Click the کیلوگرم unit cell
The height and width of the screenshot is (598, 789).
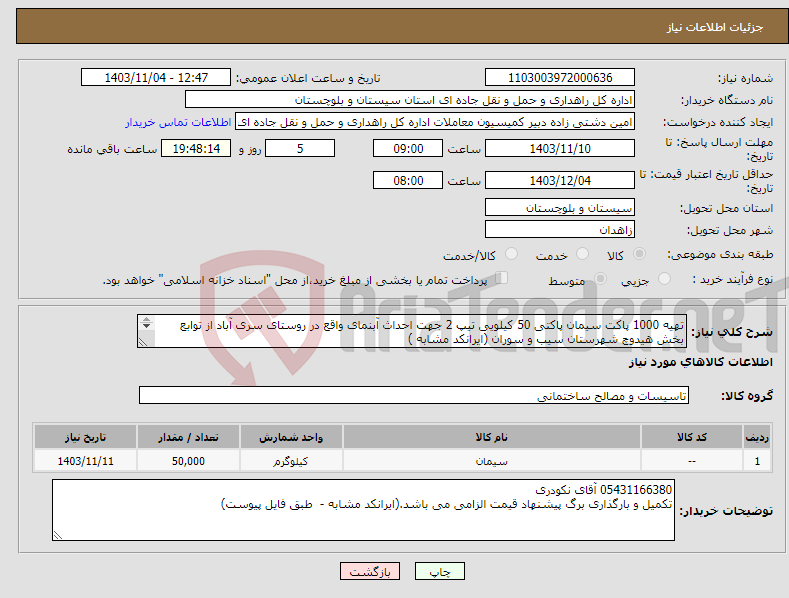(291, 461)
